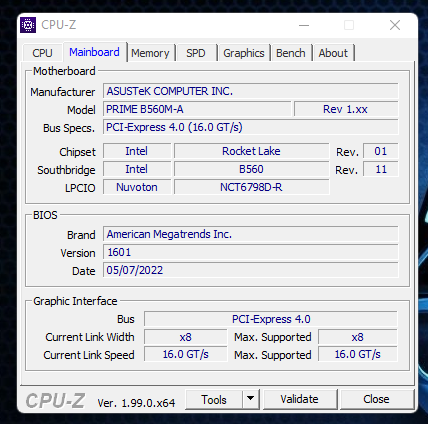Click the CPU-Z app icon in title bar
The width and height of the screenshot is (428, 424).
point(28,25)
